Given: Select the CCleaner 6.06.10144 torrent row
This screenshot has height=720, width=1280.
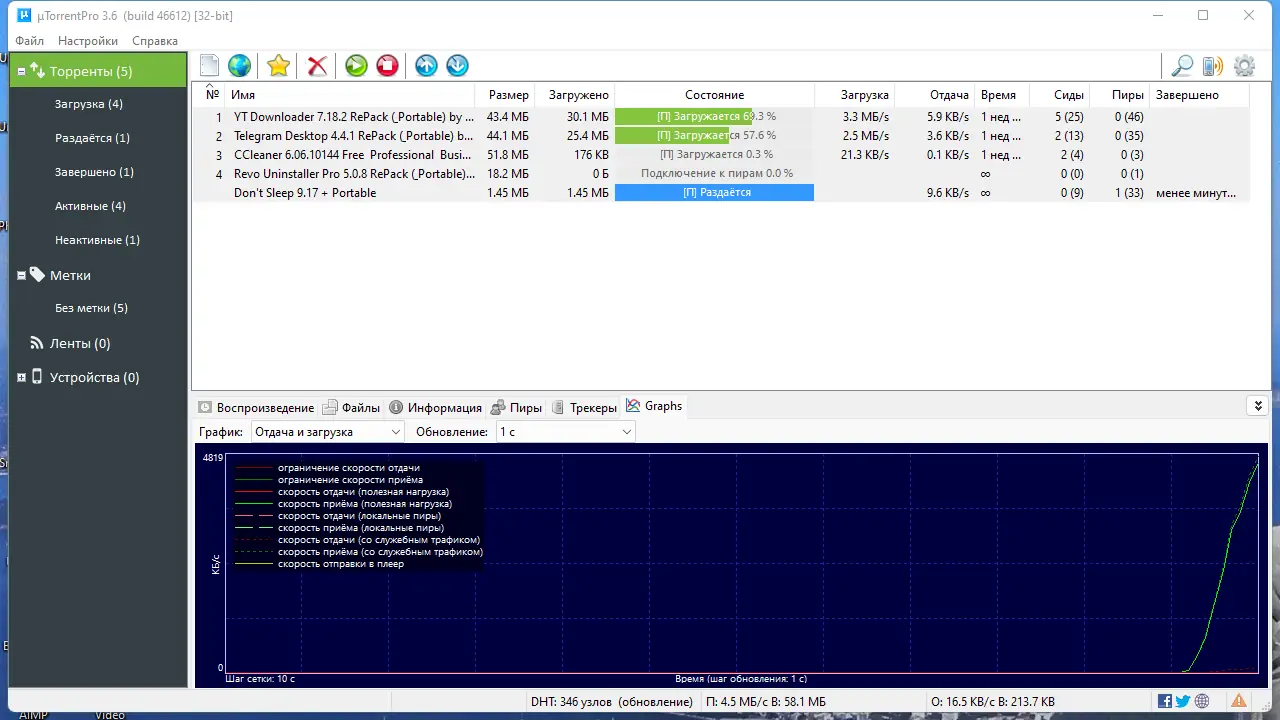Looking at the screenshot, I should coord(721,155).
